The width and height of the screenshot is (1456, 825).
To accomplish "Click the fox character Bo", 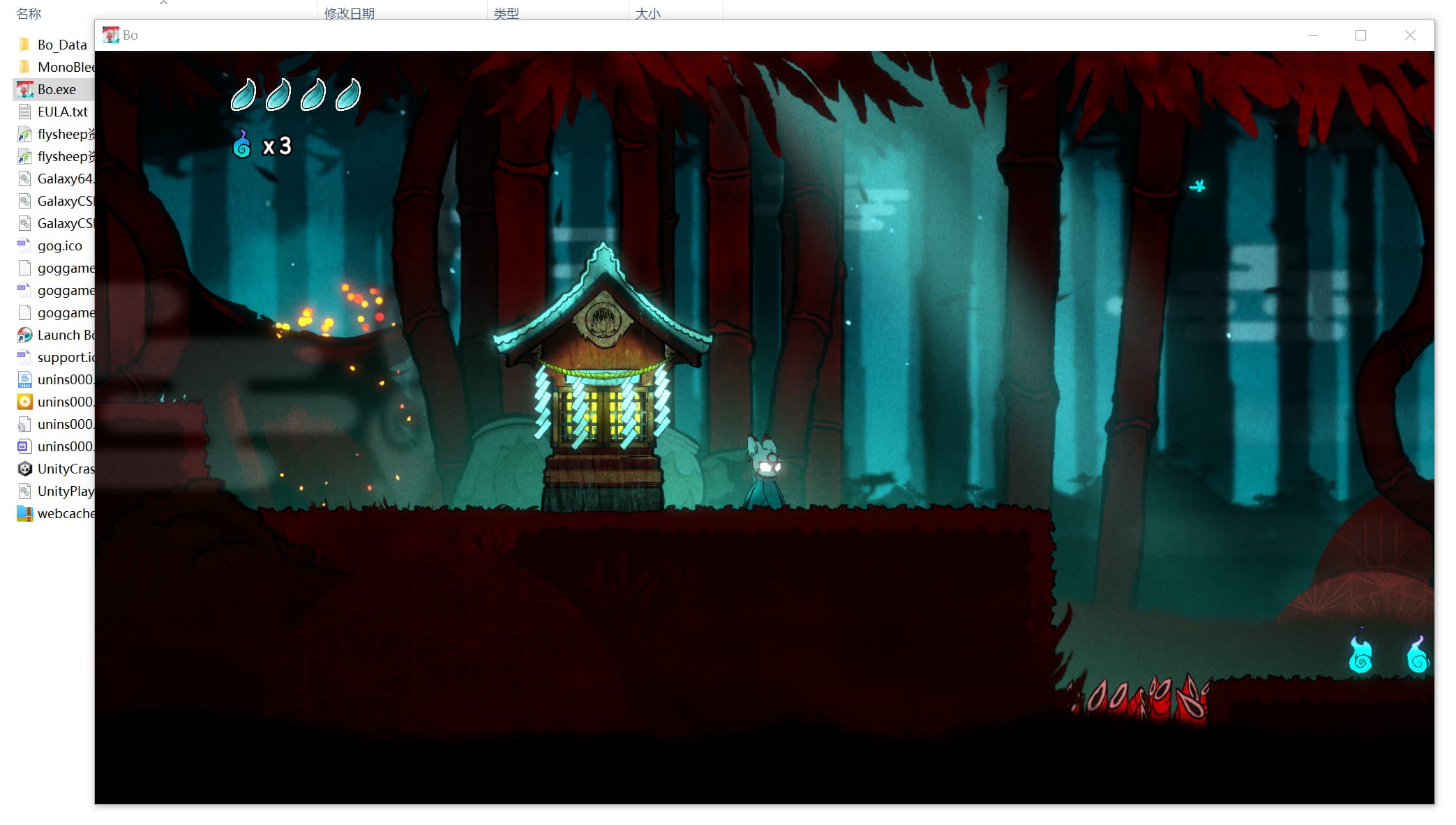I will pyautogui.click(x=765, y=471).
